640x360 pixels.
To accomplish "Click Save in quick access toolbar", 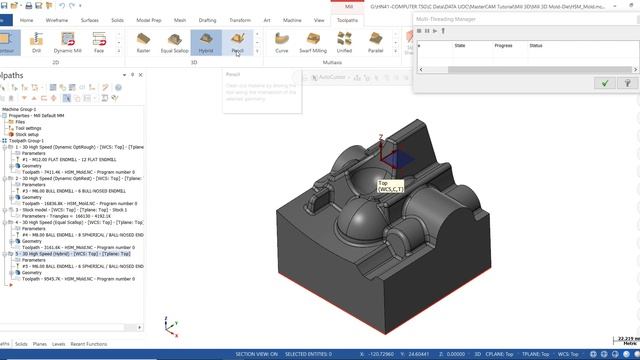I will click(x=4, y=5).
